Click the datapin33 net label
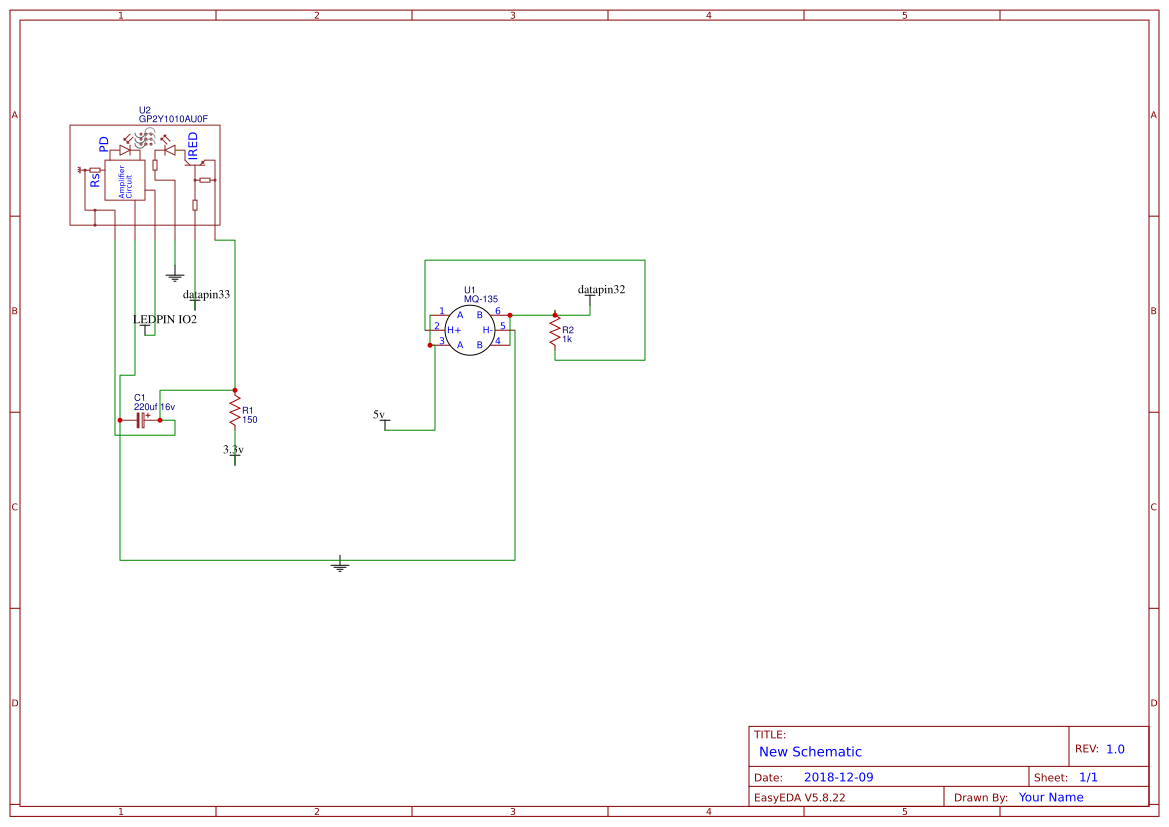1169x827 pixels. 206,295
